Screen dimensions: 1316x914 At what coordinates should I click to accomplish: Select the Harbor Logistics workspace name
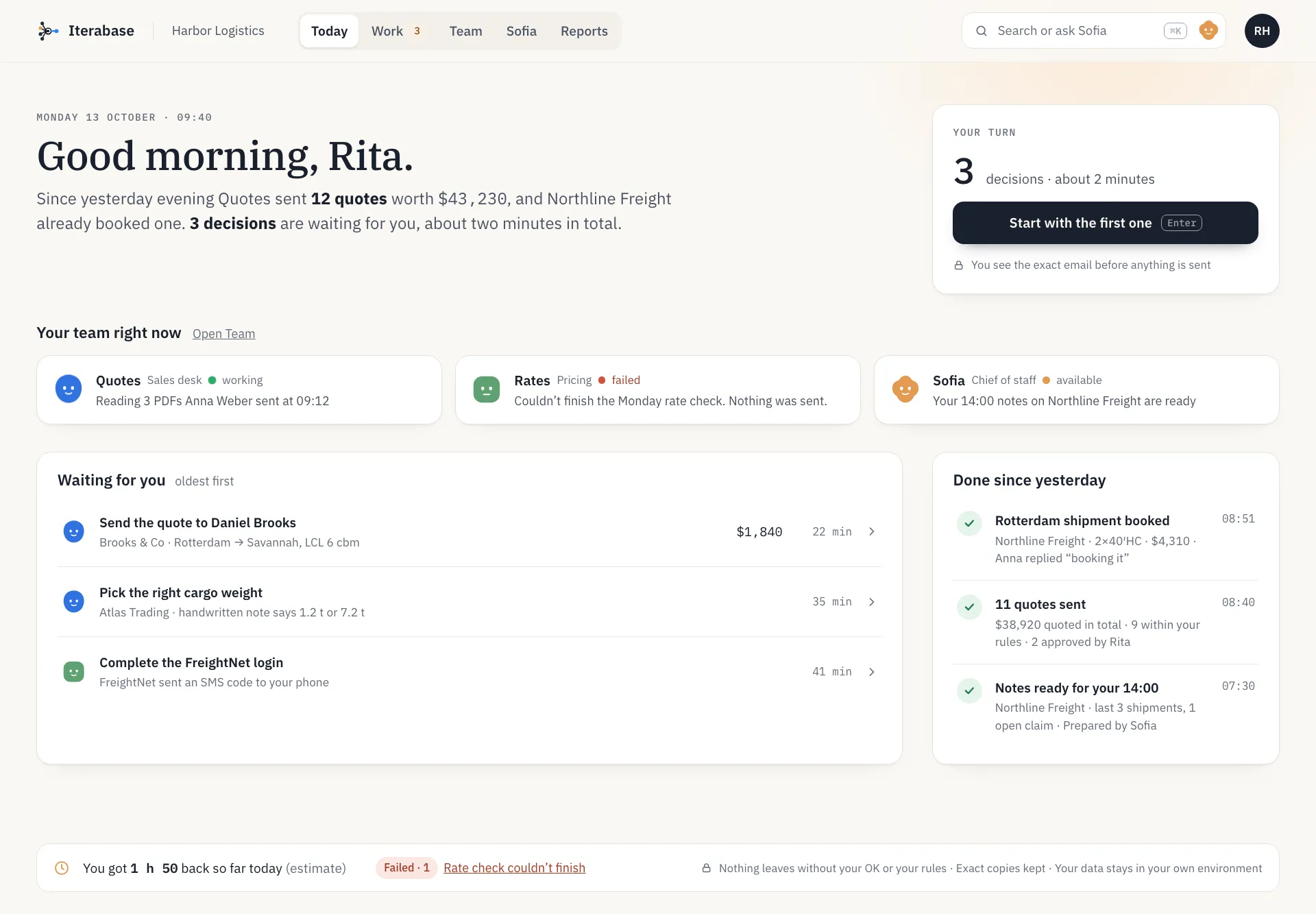coord(218,31)
